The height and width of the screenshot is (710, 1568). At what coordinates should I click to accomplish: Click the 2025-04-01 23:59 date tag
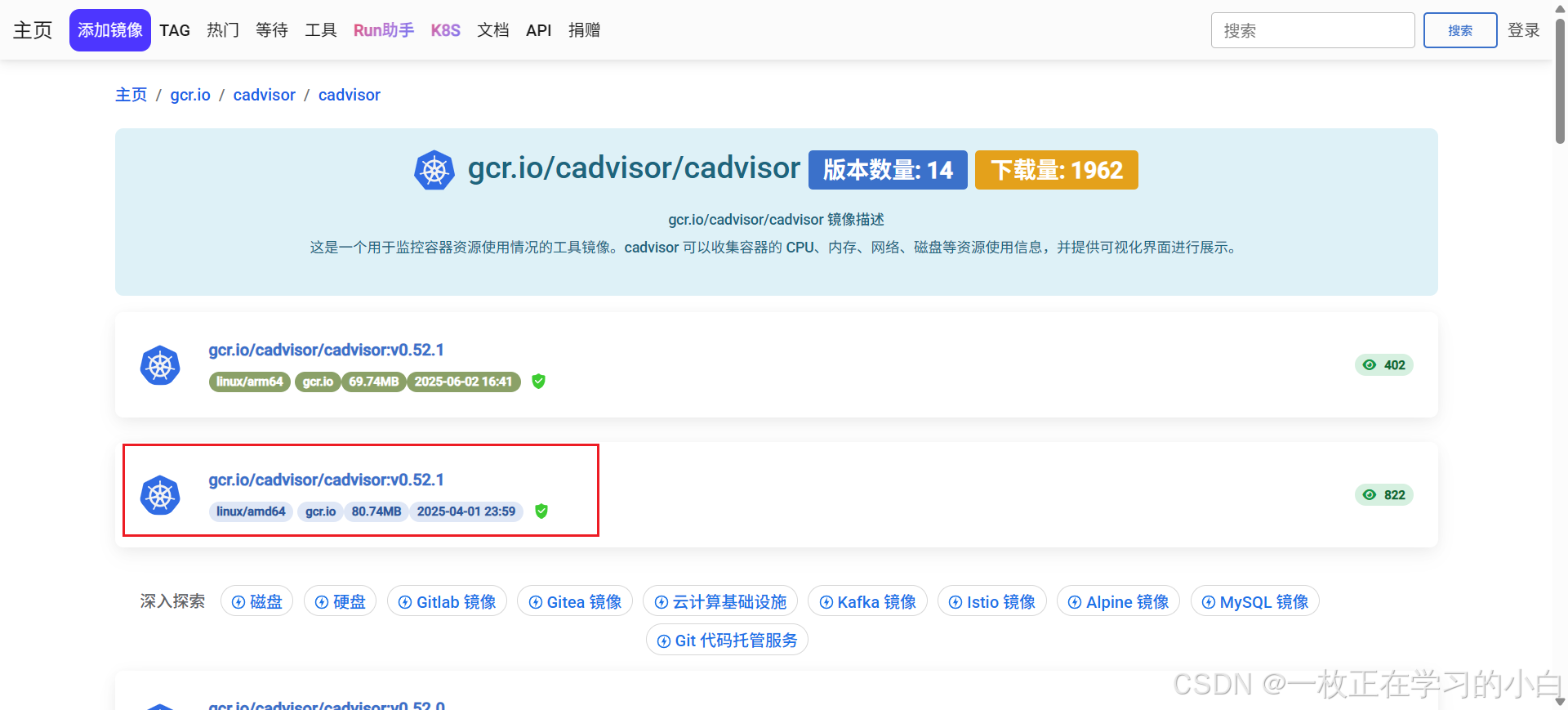point(466,511)
